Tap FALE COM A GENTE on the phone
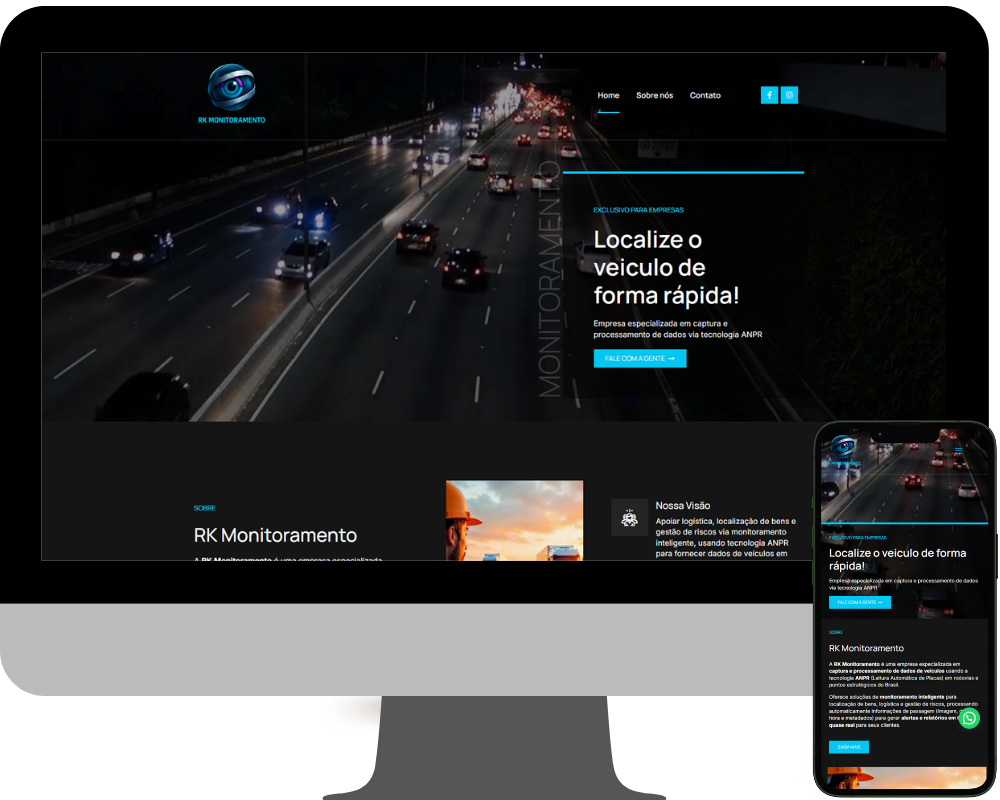Image resolution: width=1000 pixels, height=800 pixels. click(x=859, y=602)
